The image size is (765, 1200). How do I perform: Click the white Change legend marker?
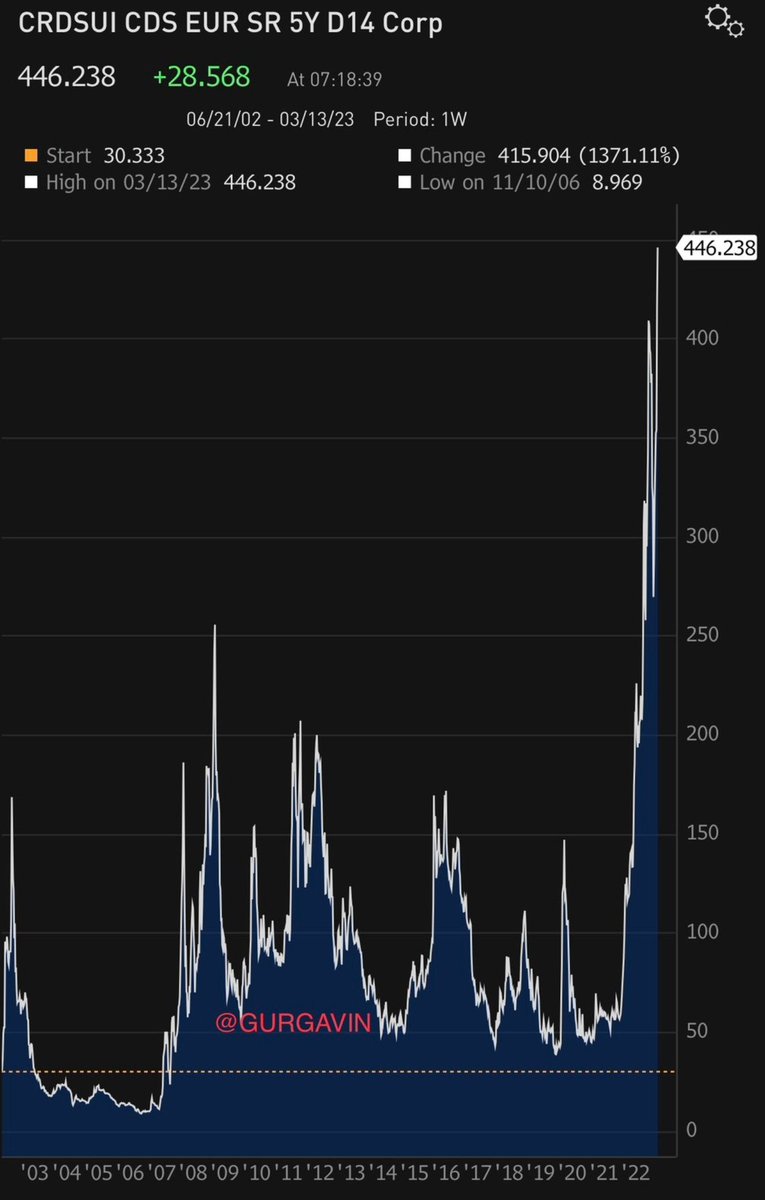[x=404, y=156]
